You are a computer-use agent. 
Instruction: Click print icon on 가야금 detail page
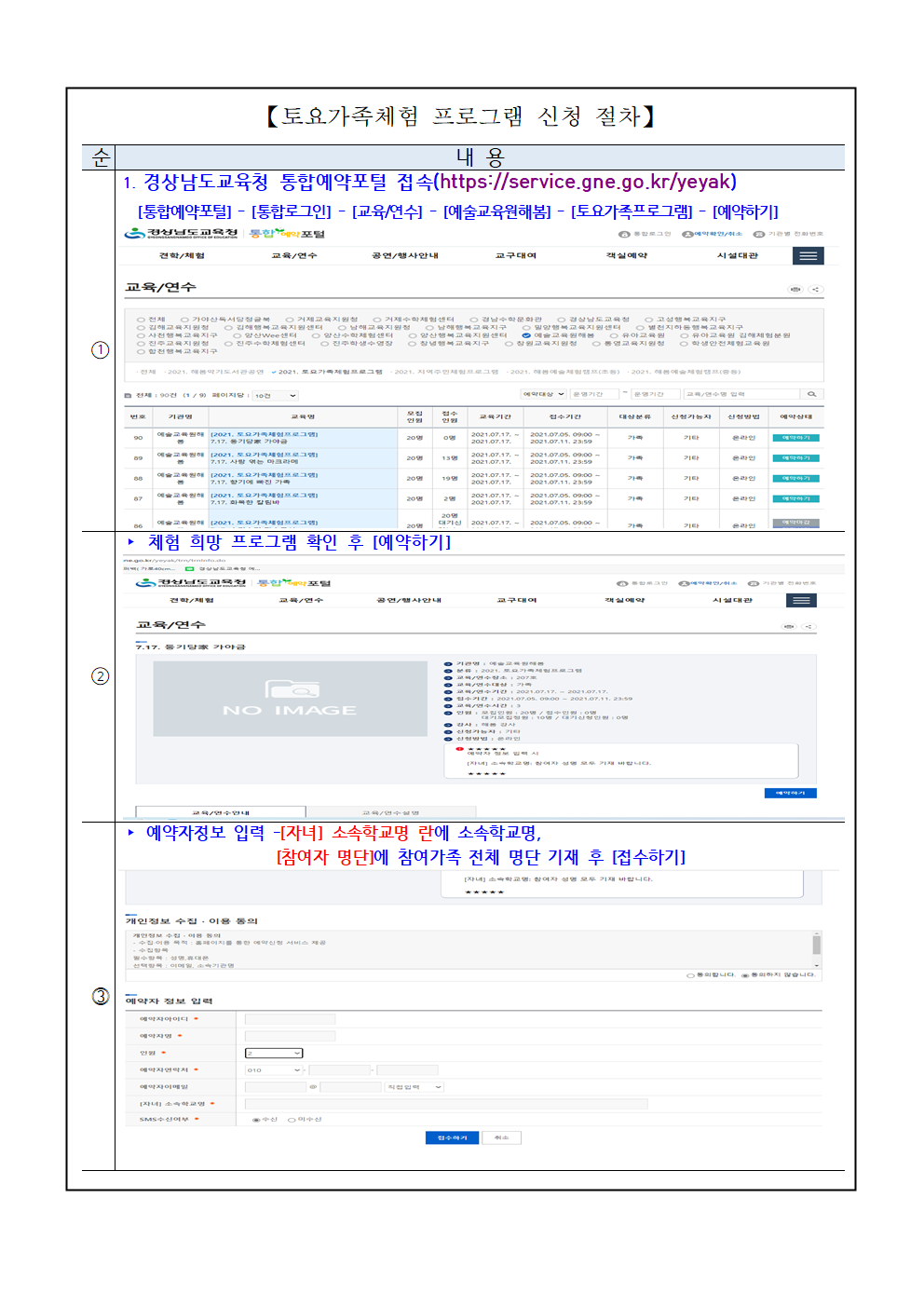(x=790, y=626)
